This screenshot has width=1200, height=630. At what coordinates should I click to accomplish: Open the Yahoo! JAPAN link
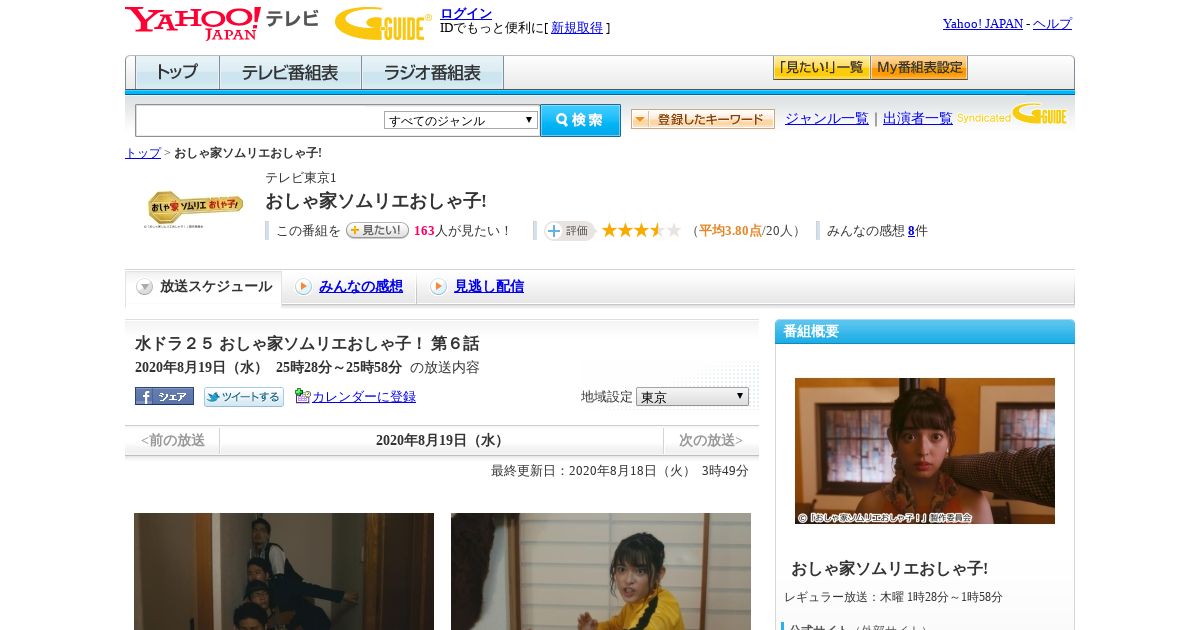[983, 23]
